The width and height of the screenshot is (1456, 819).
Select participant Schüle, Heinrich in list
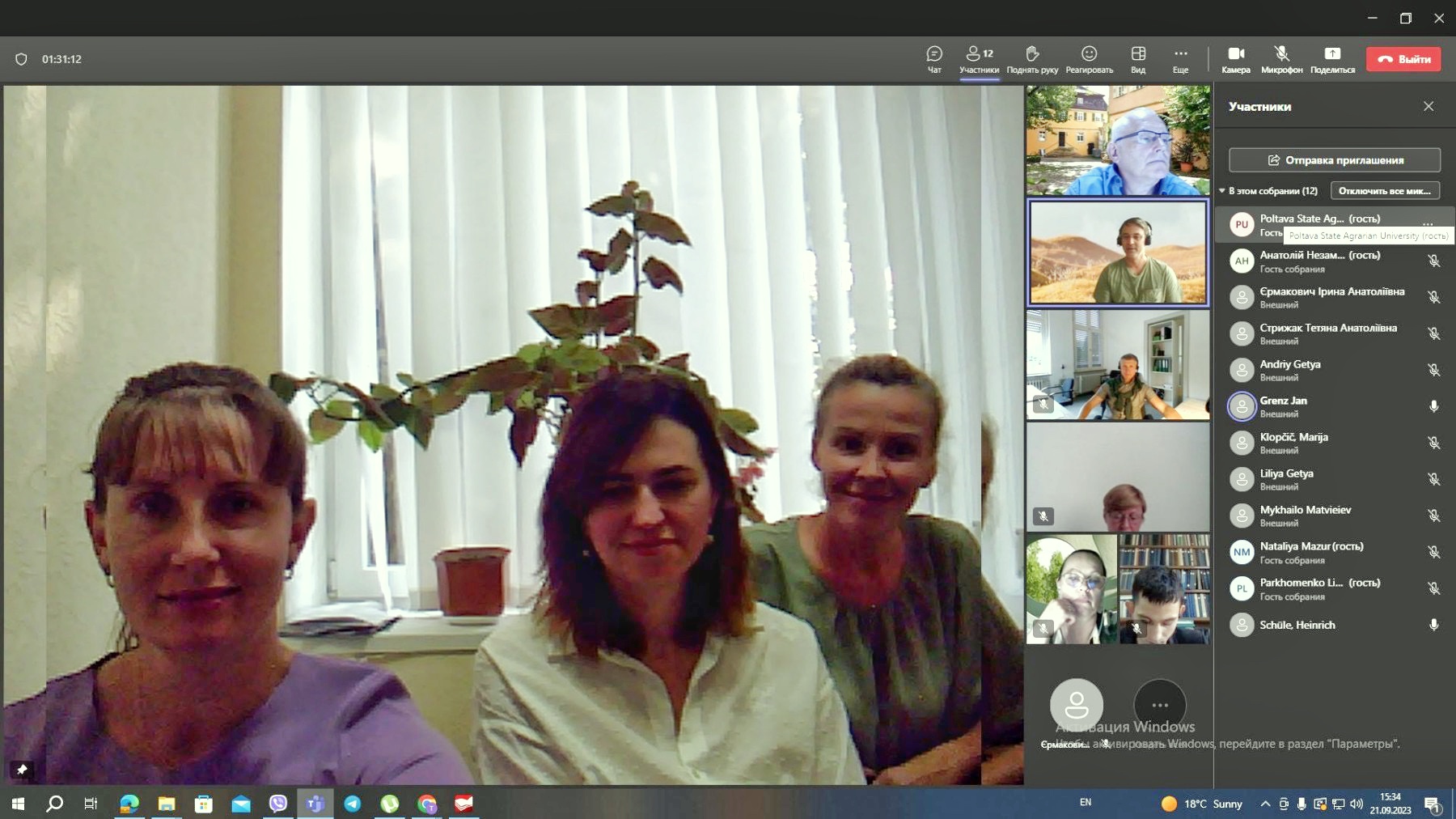pos(1335,625)
